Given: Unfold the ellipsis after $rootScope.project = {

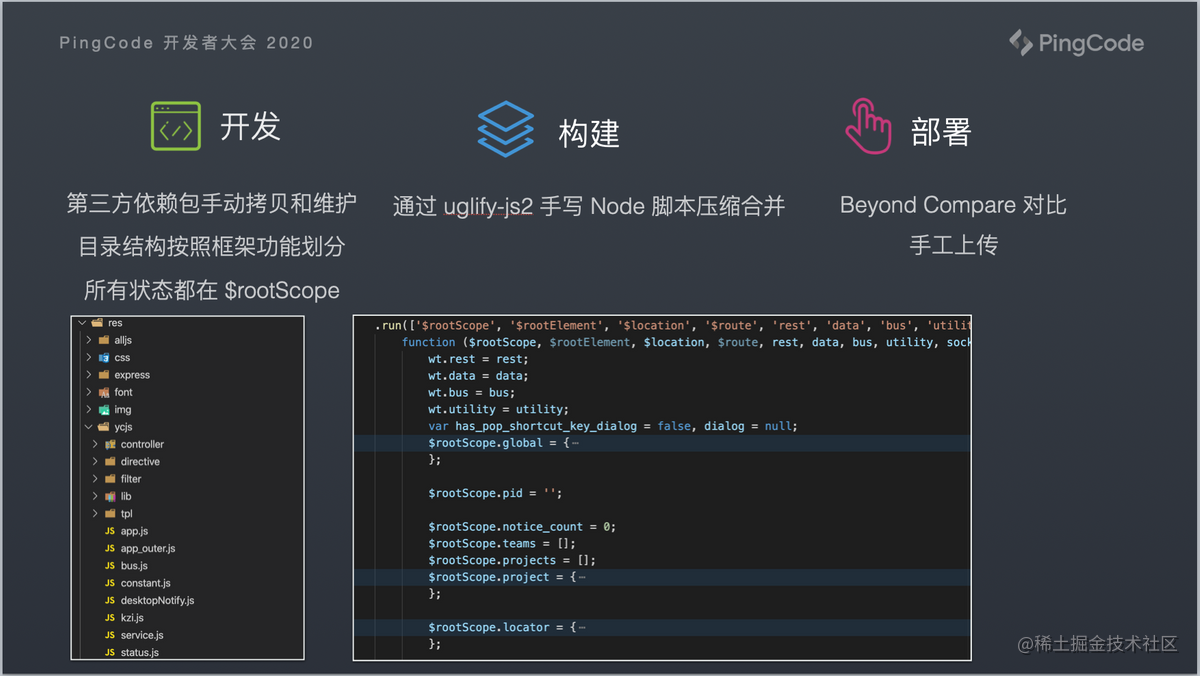Looking at the screenshot, I should 582,577.
